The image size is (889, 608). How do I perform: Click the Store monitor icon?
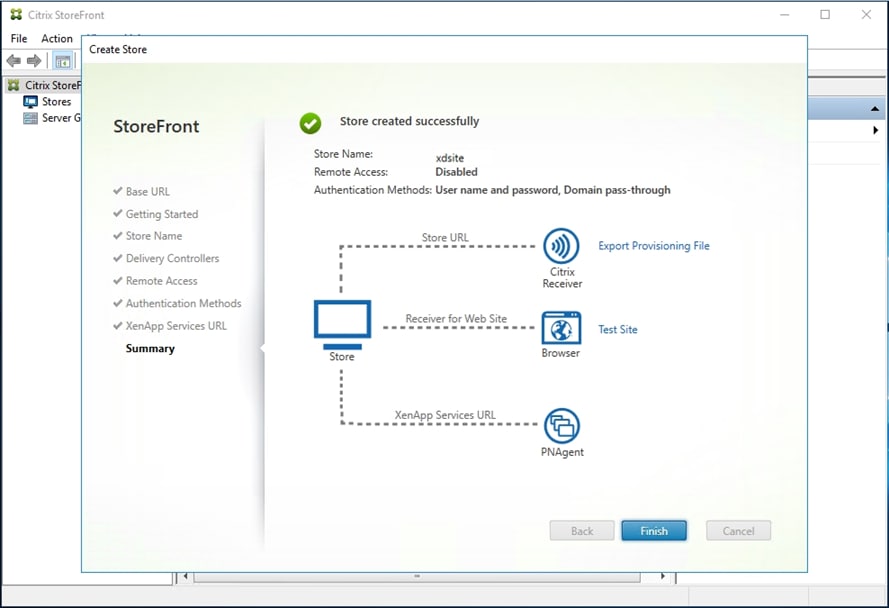(x=342, y=325)
